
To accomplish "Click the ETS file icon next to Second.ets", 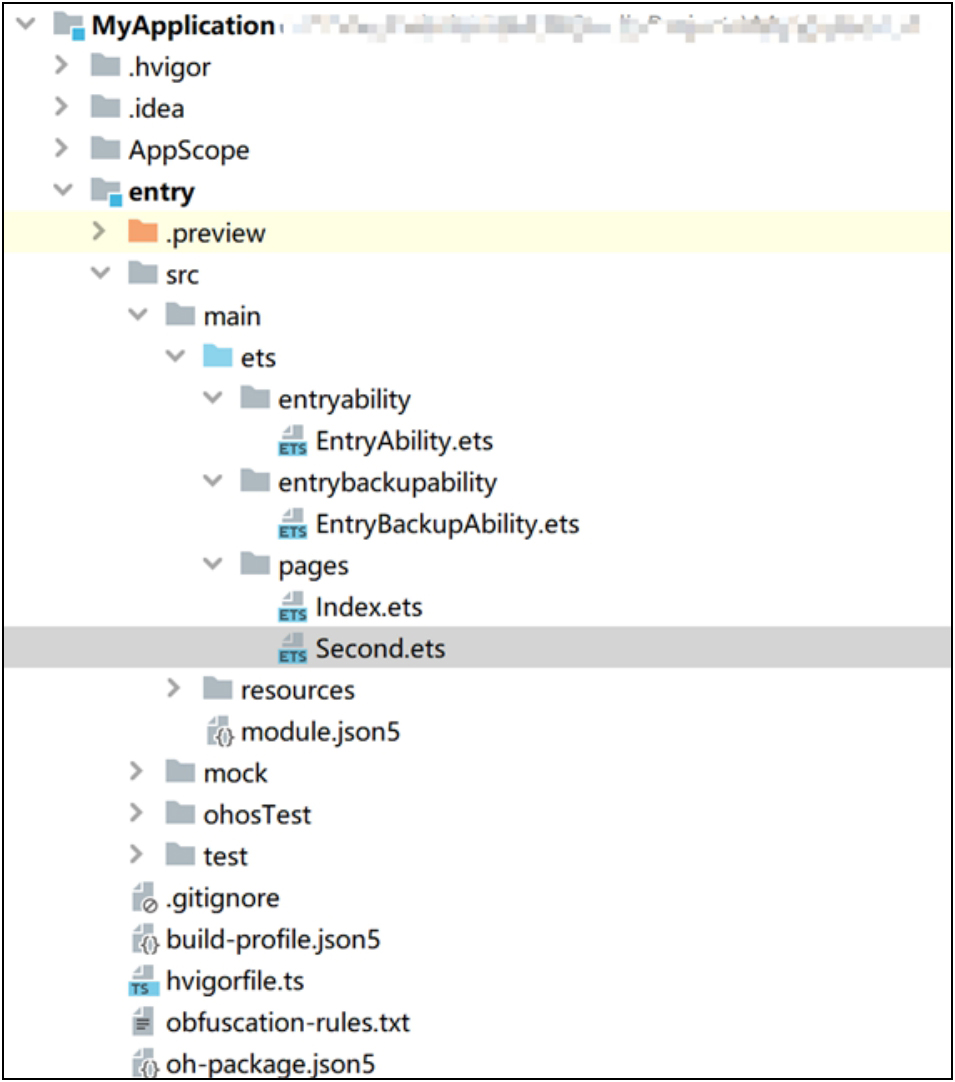I will 293,649.
